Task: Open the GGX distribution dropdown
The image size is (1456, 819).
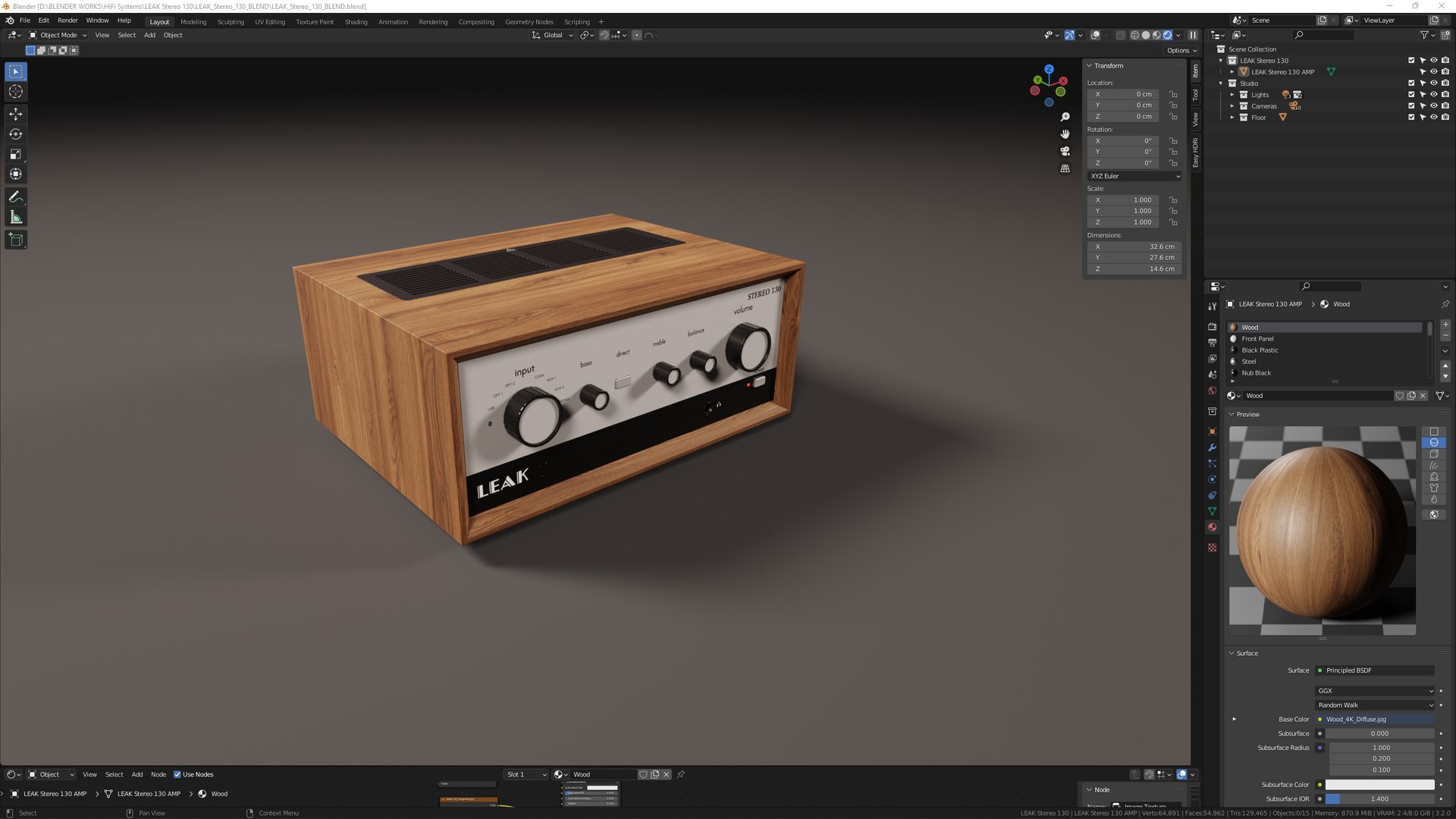Action: [1375, 691]
